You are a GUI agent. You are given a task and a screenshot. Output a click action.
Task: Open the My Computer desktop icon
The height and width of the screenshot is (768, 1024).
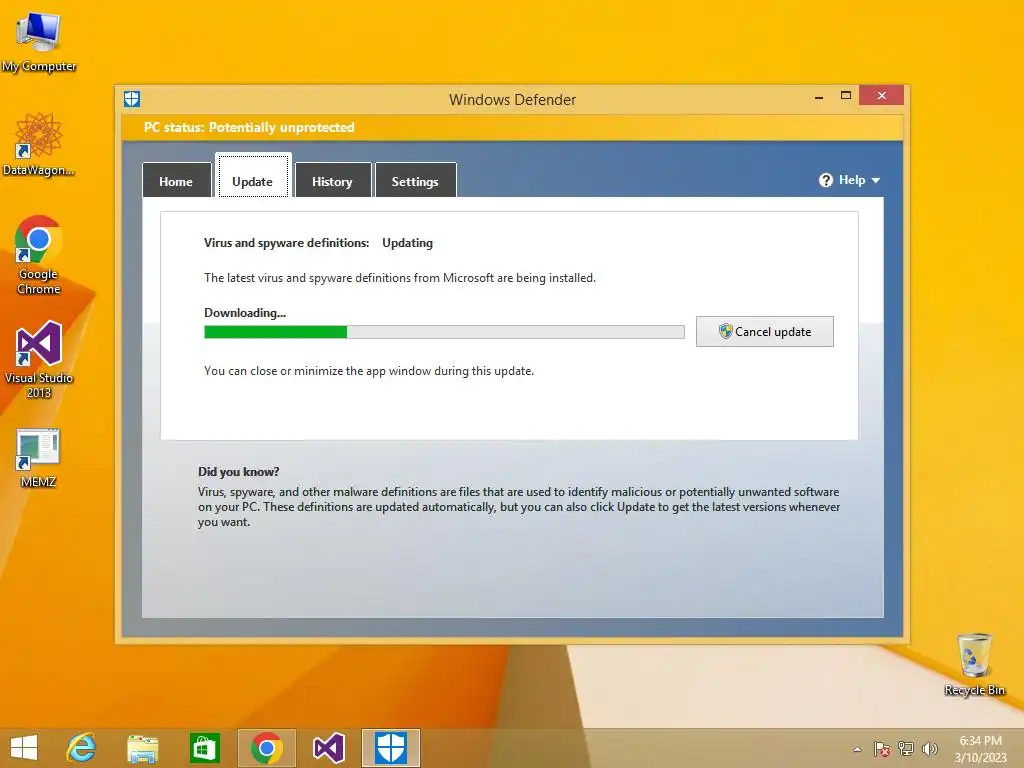39,40
